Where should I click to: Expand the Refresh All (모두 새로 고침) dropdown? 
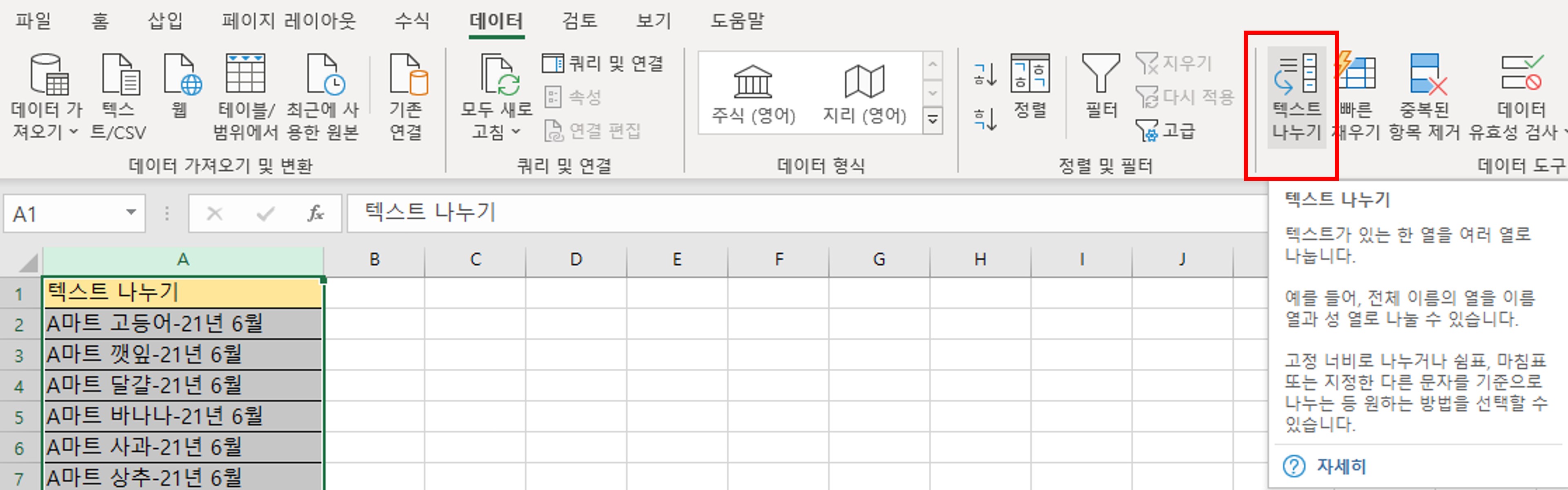click(x=516, y=131)
